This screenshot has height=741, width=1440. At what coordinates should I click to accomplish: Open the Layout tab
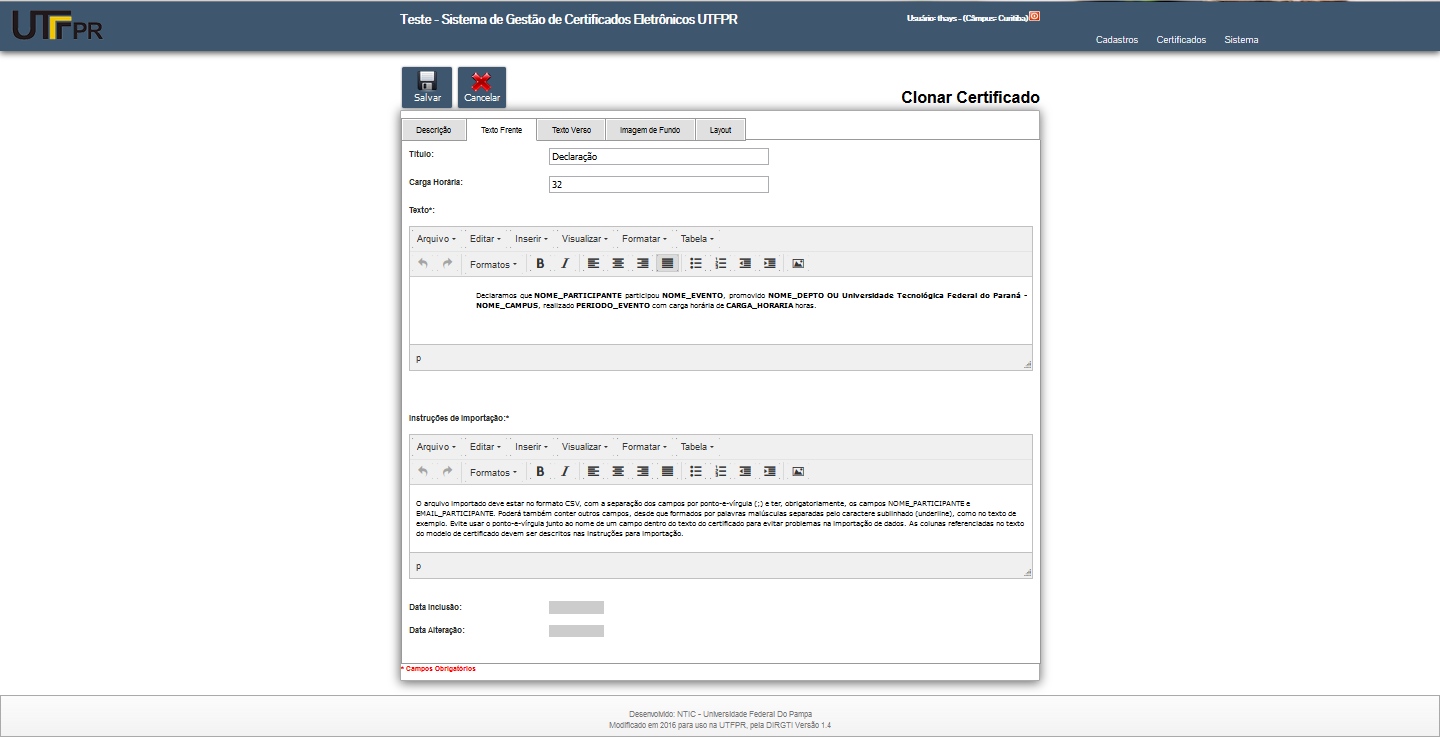click(720, 130)
